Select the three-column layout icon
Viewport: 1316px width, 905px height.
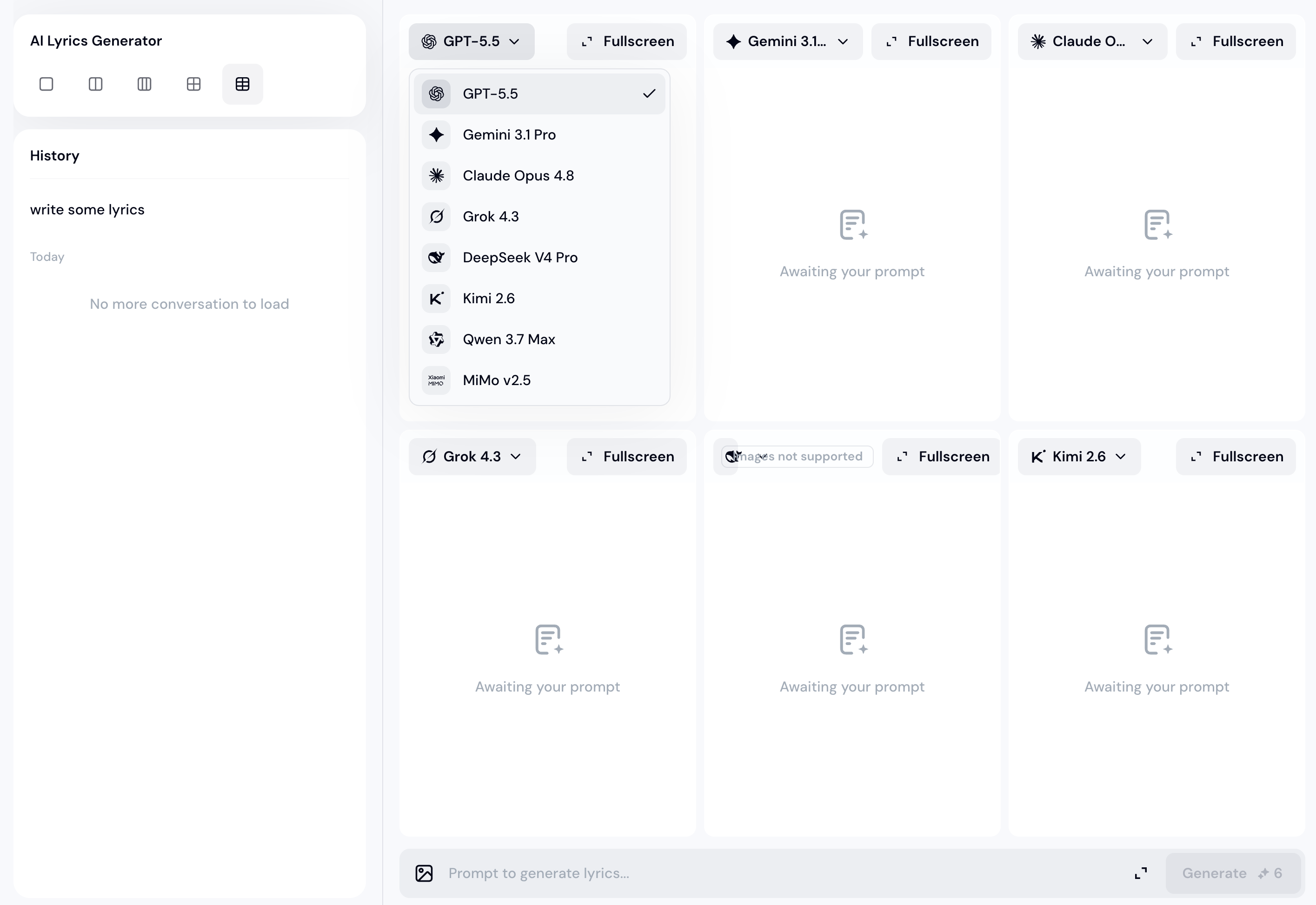click(145, 84)
